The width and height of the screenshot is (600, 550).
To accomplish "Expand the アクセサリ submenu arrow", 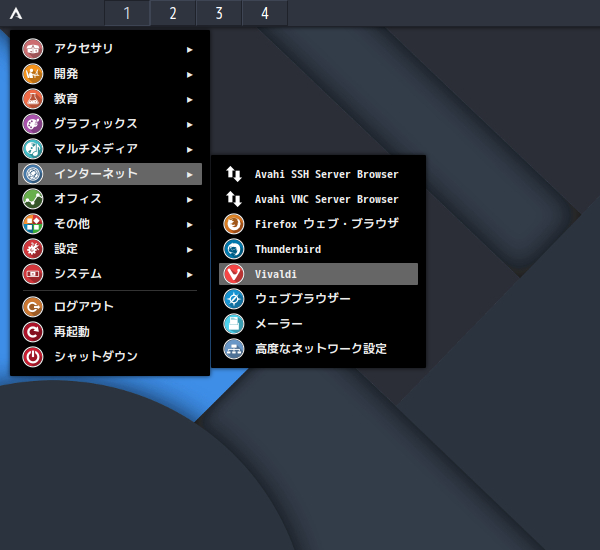I will point(189,50).
